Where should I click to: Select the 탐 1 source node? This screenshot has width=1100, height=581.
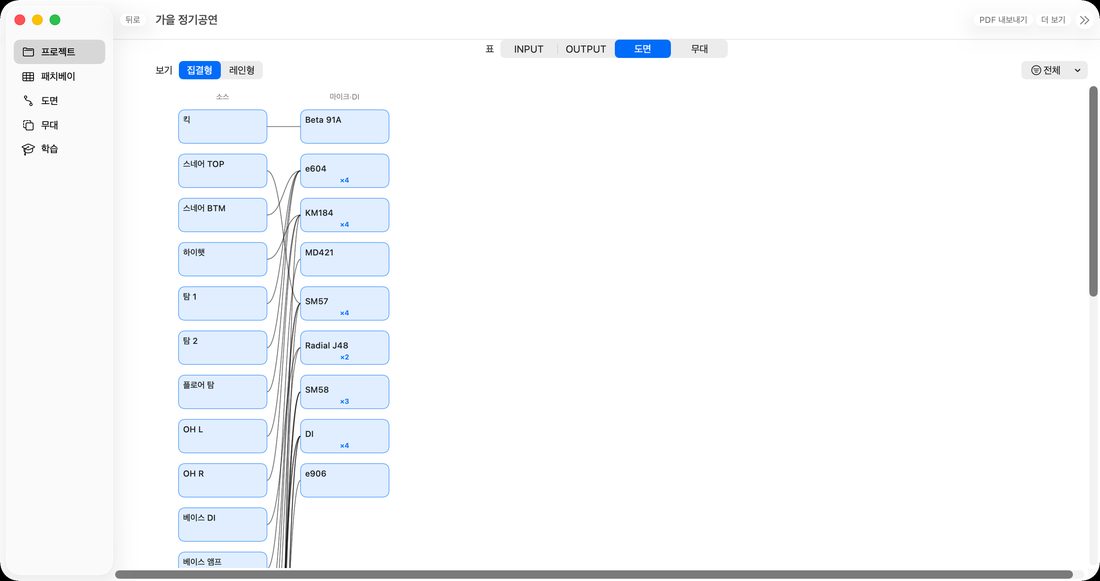tap(222, 303)
